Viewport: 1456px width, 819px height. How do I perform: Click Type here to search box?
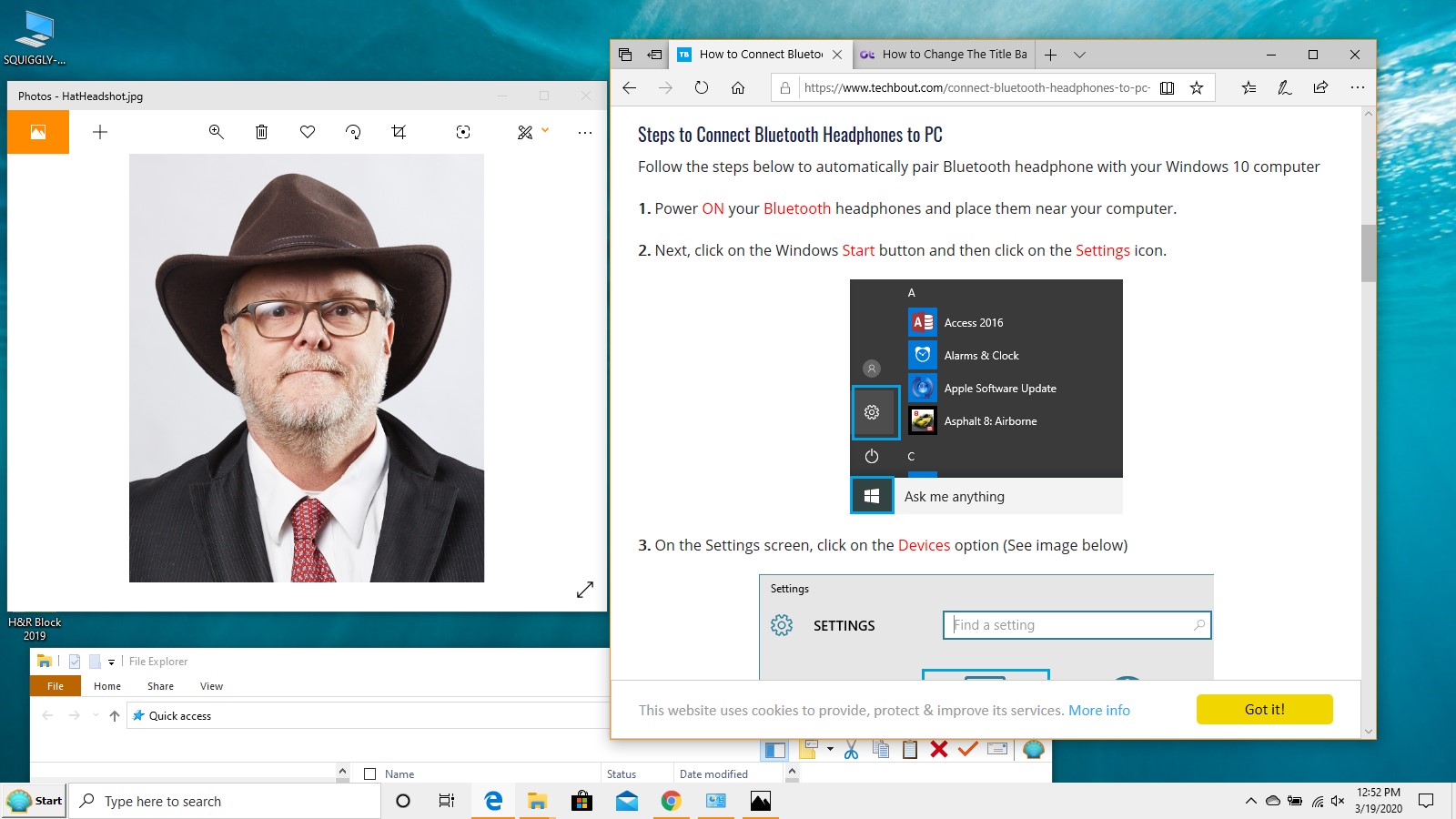coord(226,801)
